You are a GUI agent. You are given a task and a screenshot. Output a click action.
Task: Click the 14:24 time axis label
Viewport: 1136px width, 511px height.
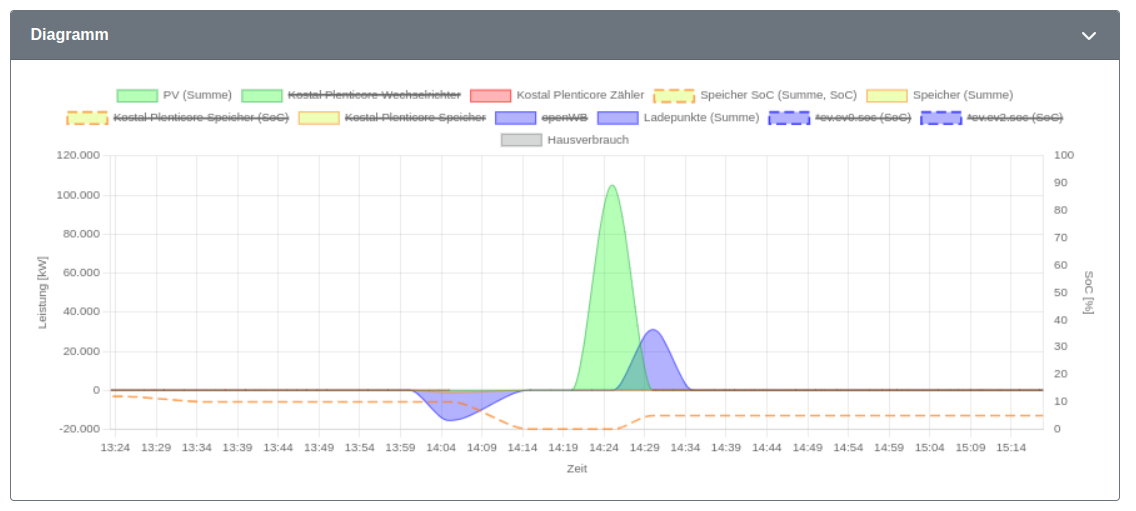click(x=604, y=448)
